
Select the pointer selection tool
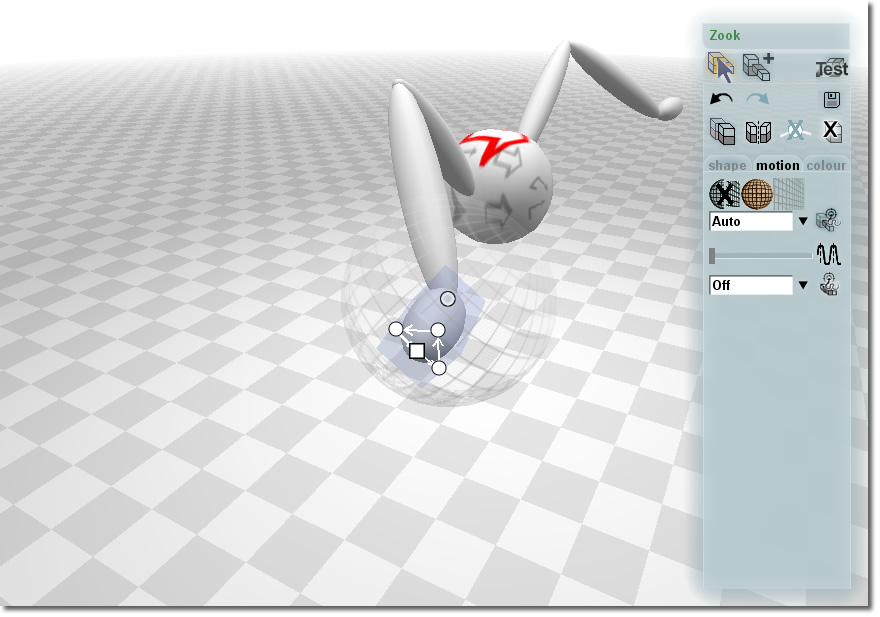click(x=721, y=67)
